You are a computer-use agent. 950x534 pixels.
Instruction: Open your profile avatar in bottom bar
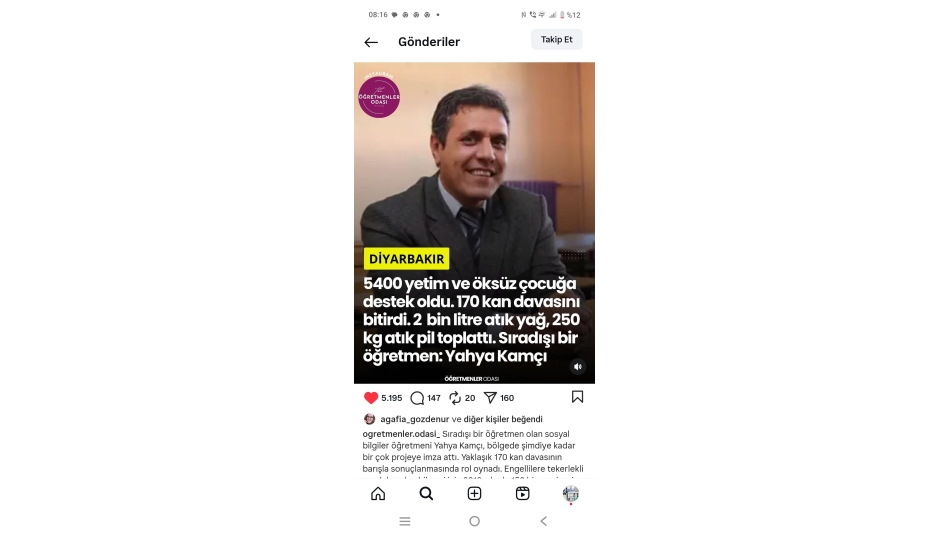click(x=571, y=493)
